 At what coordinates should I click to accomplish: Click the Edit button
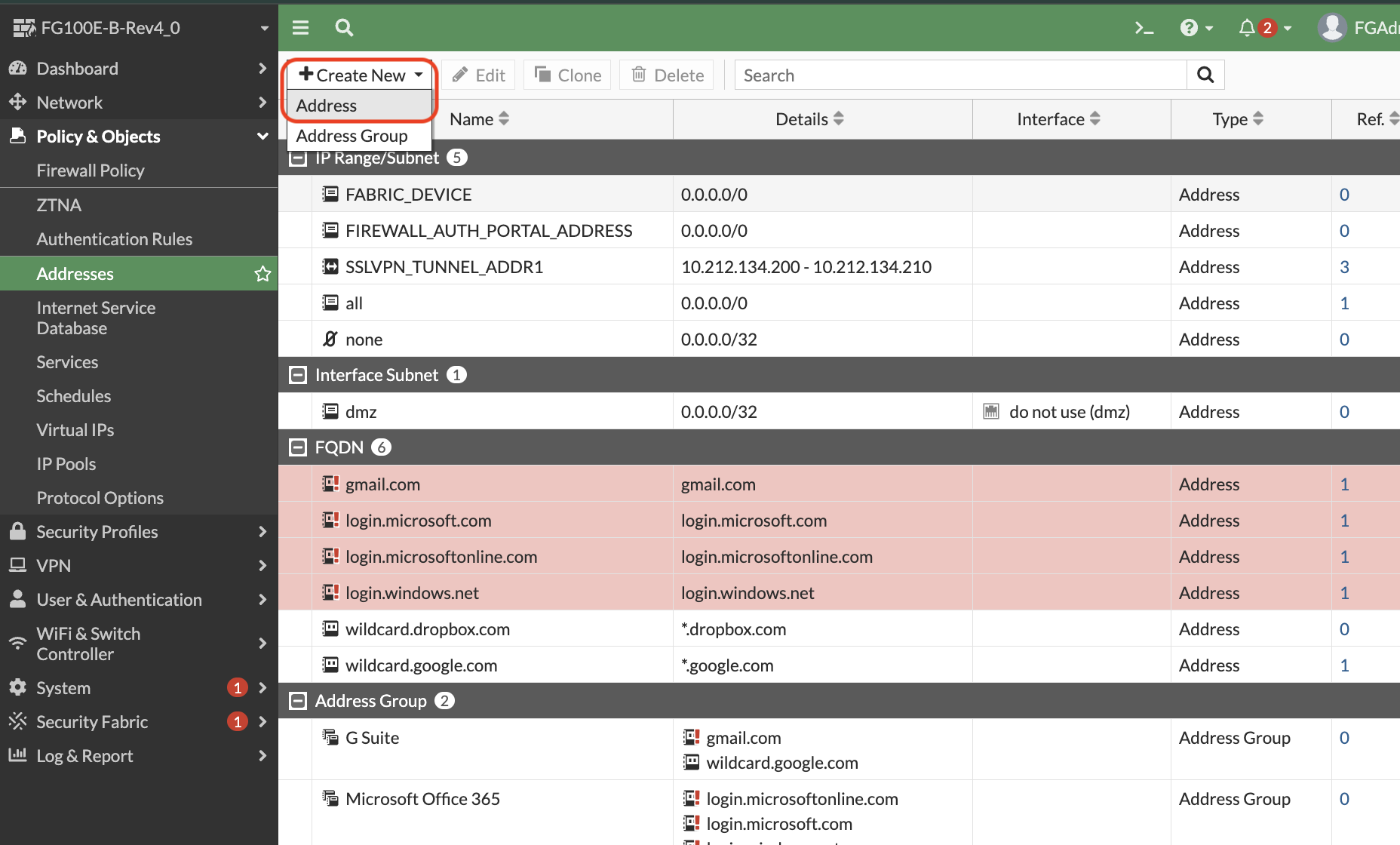click(x=479, y=75)
